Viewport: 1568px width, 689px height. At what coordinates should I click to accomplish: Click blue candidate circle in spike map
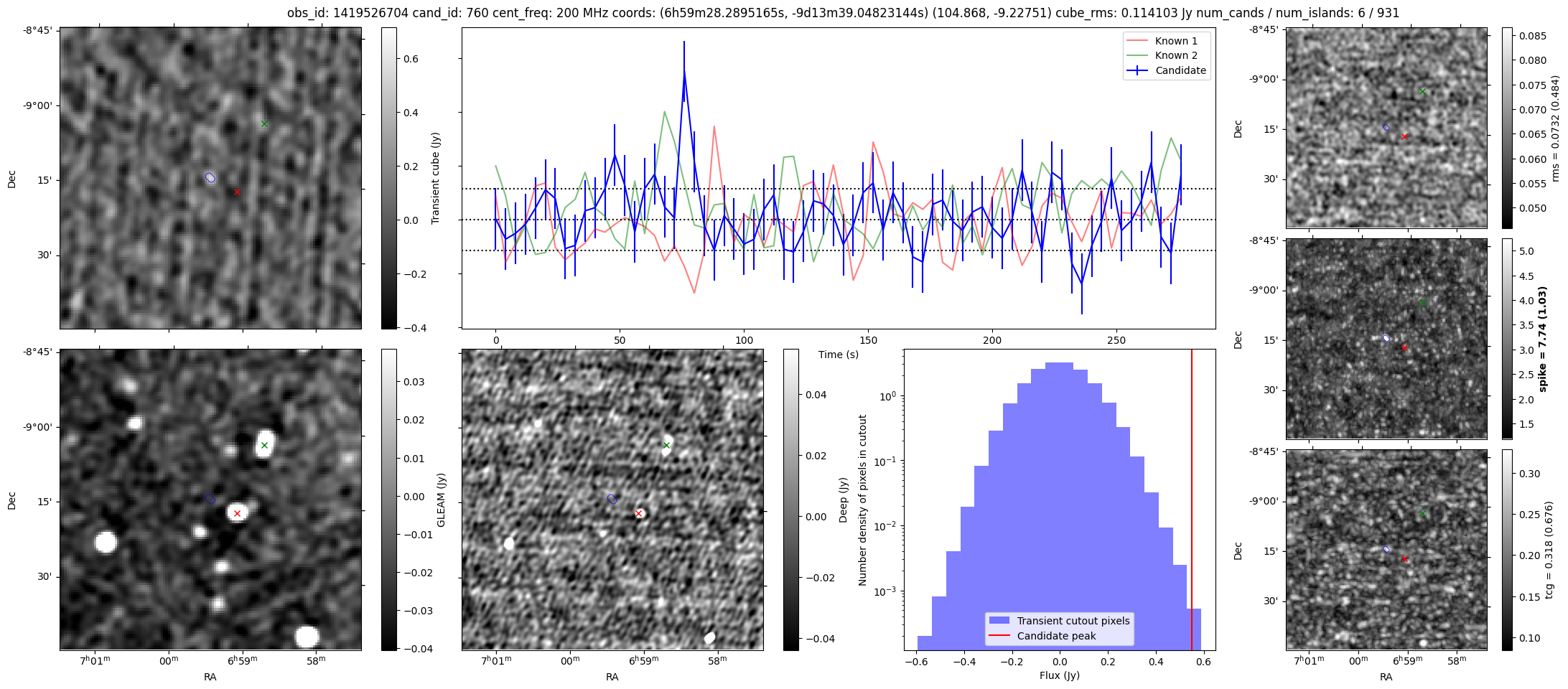pos(1386,338)
